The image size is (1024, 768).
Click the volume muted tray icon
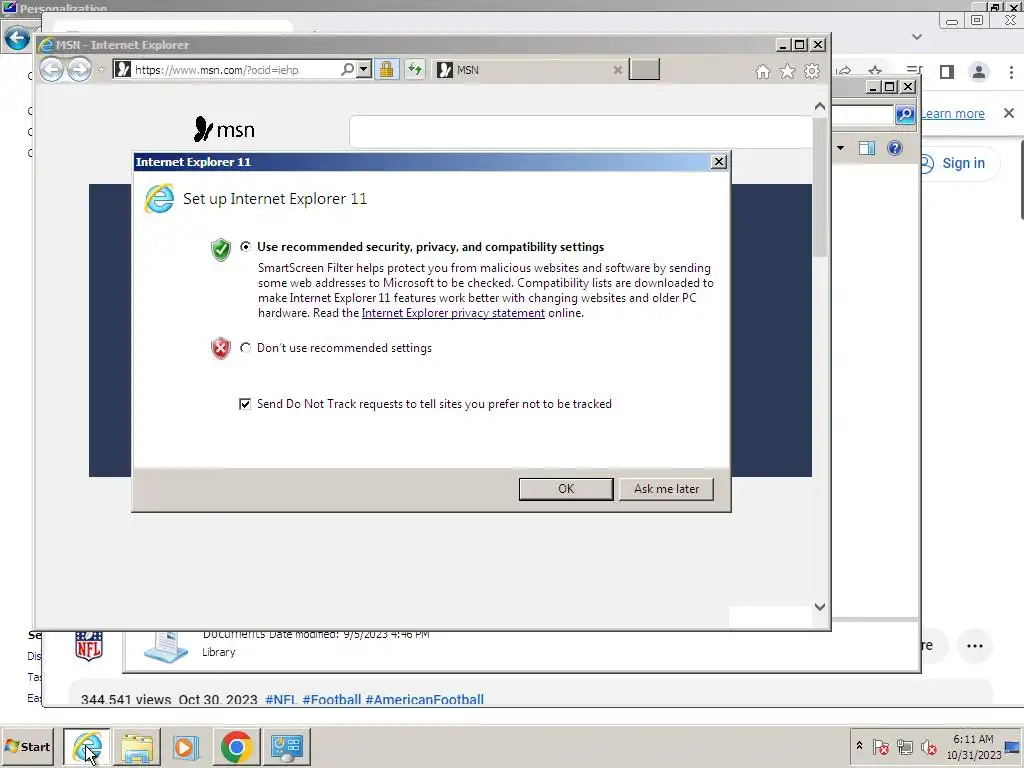[x=928, y=746]
